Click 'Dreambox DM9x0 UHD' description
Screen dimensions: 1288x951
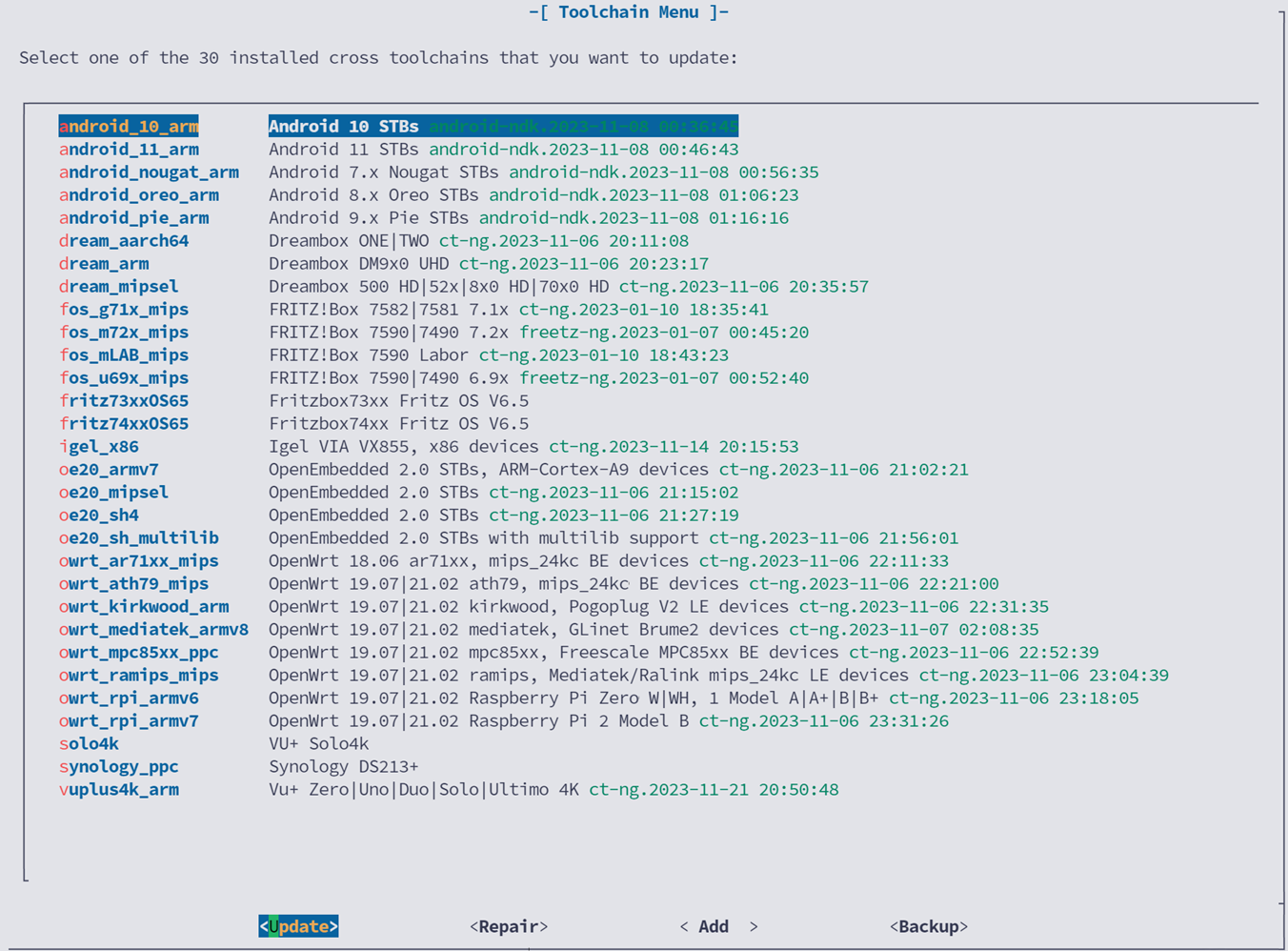pyautogui.click(x=358, y=263)
